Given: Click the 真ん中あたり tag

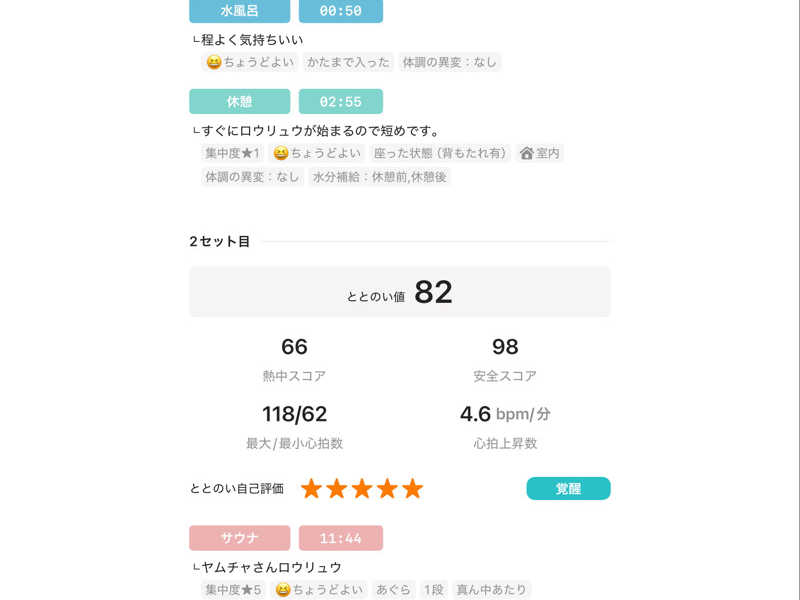Looking at the screenshot, I should (491, 590).
